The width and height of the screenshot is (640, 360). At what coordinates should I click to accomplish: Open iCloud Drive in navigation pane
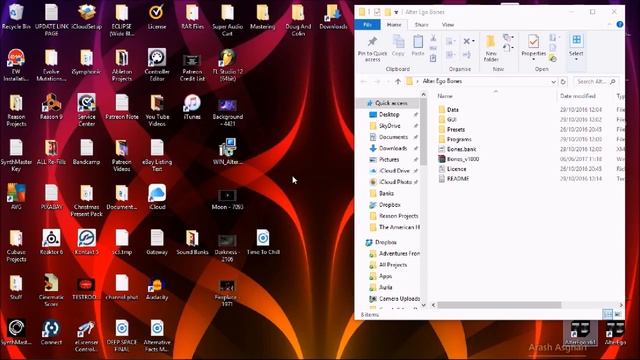(x=394, y=171)
